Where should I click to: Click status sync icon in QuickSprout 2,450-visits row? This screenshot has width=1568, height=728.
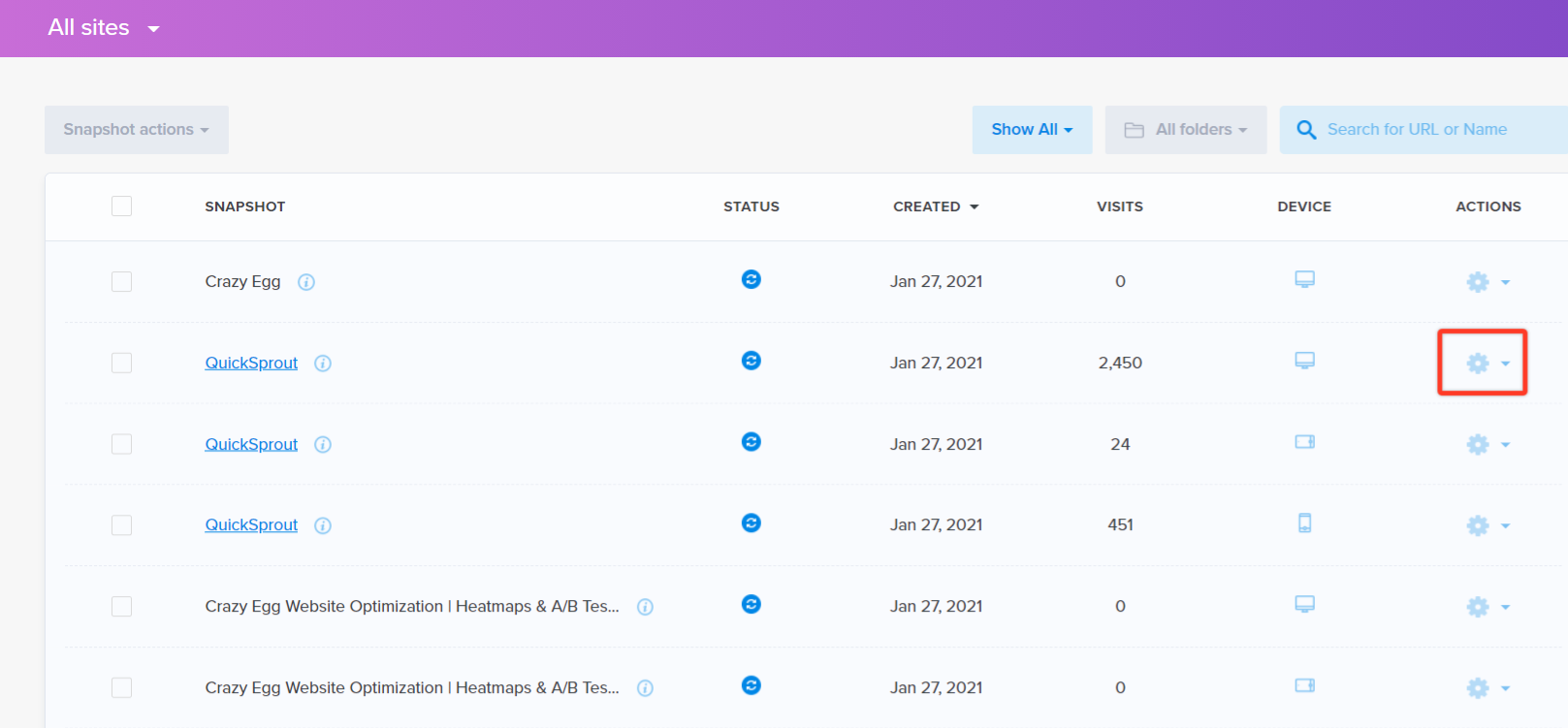pyautogui.click(x=752, y=361)
